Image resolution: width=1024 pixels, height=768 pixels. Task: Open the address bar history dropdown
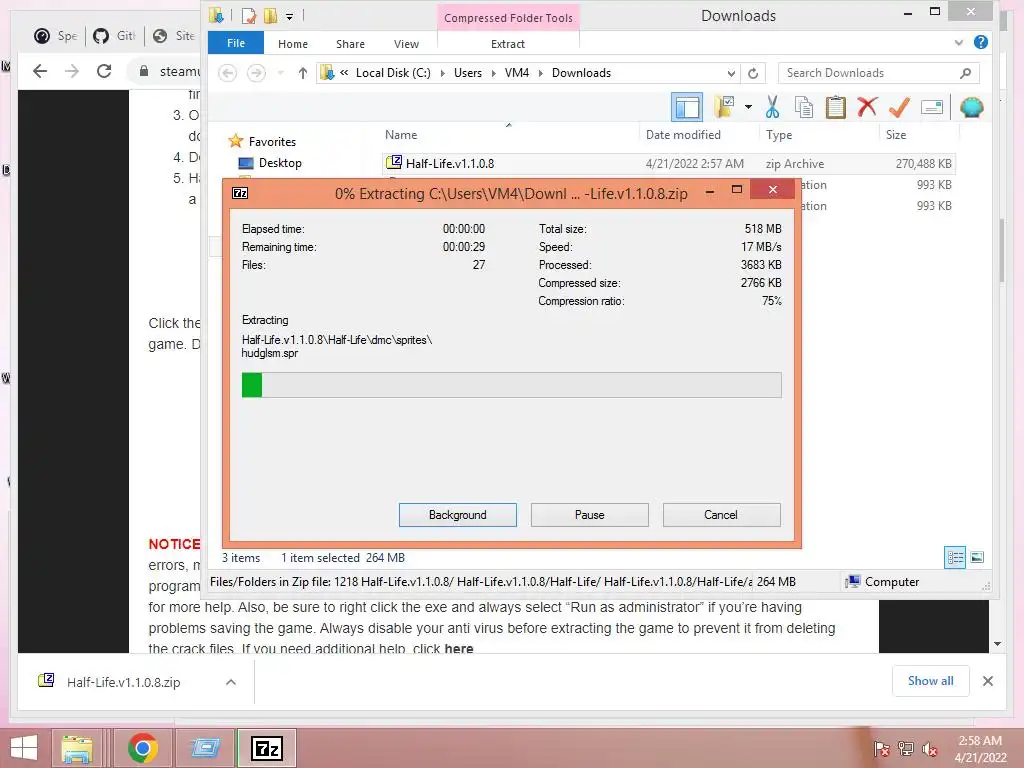pos(731,73)
